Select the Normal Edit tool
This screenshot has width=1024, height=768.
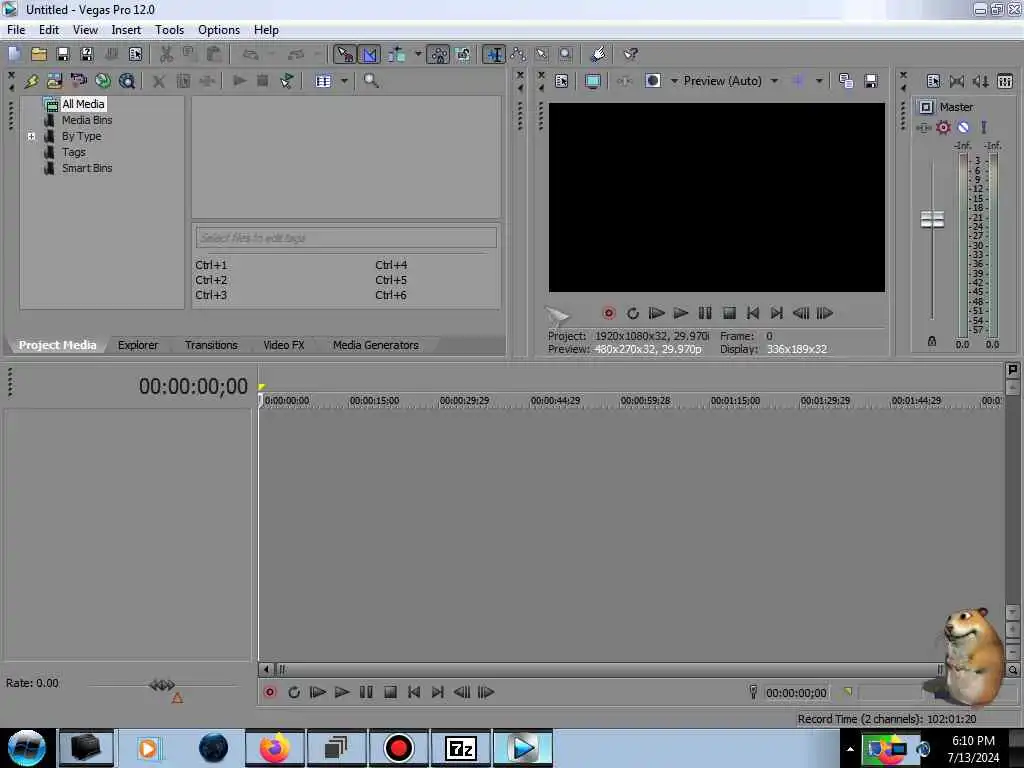[494, 54]
